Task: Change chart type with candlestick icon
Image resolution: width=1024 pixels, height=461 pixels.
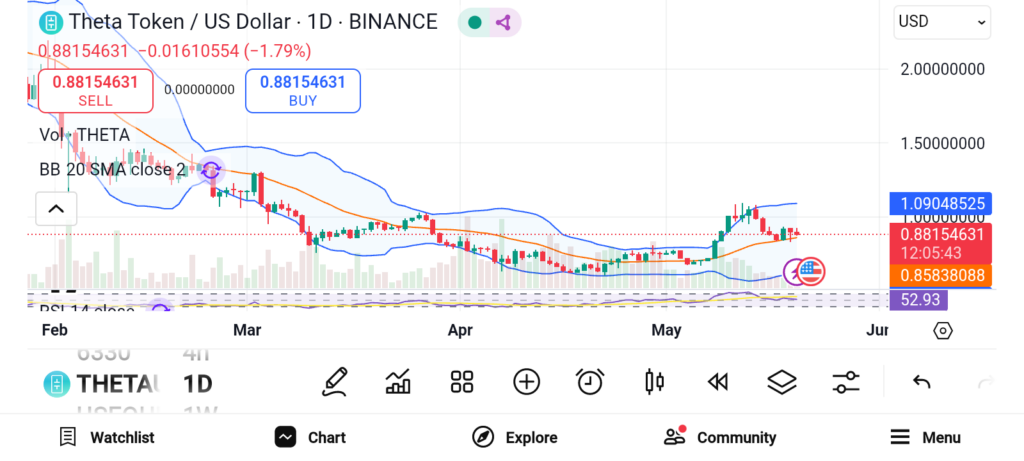Action: [x=654, y=381]
